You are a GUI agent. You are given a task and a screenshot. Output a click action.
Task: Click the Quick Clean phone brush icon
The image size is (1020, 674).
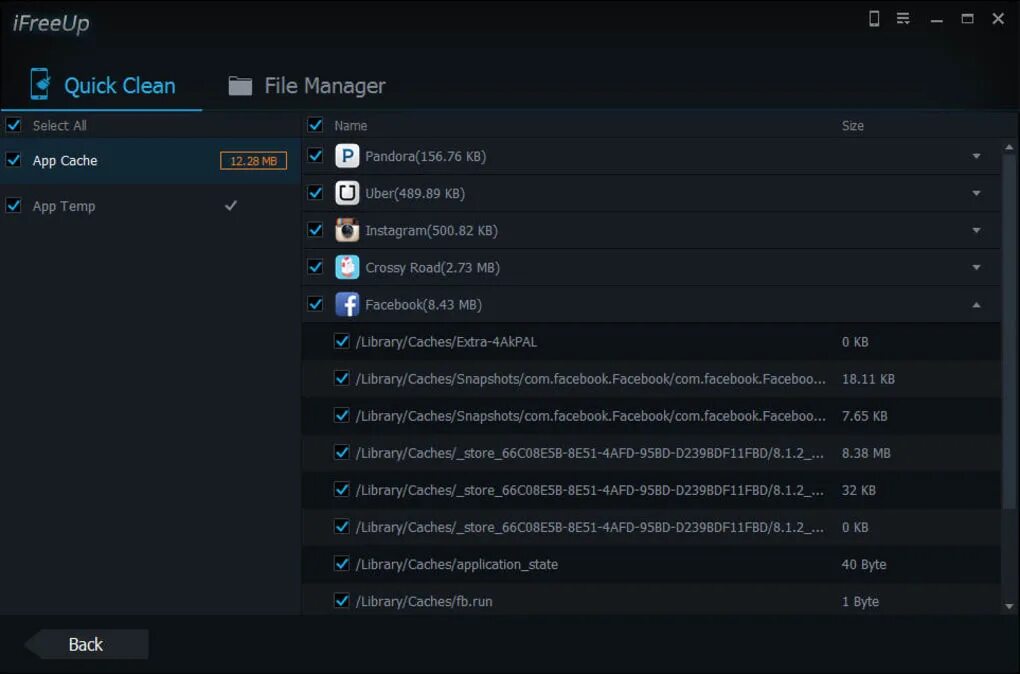coord(40,85)
